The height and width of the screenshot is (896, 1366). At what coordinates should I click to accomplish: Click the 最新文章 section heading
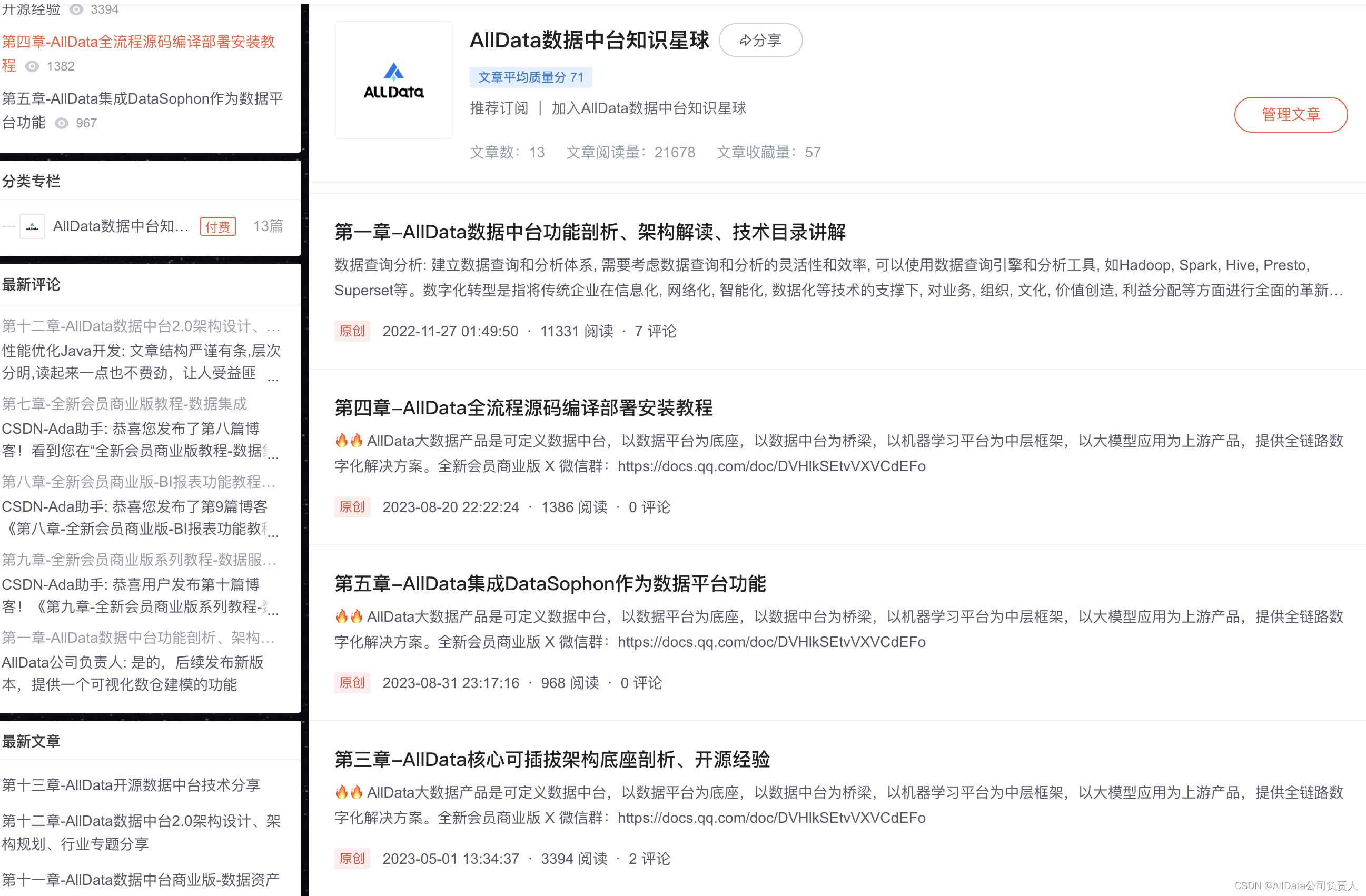pos(31,741)
